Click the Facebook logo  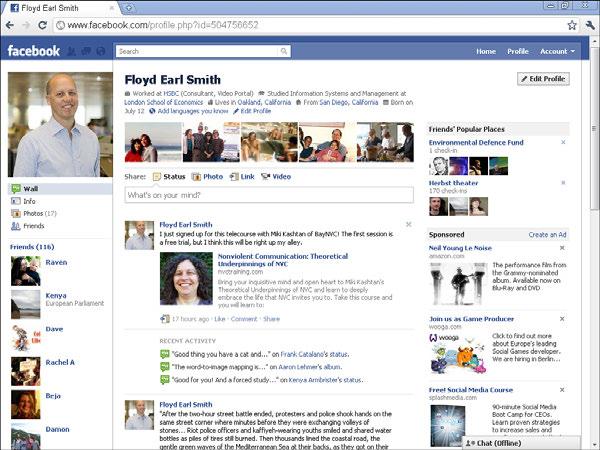(33, 51)
